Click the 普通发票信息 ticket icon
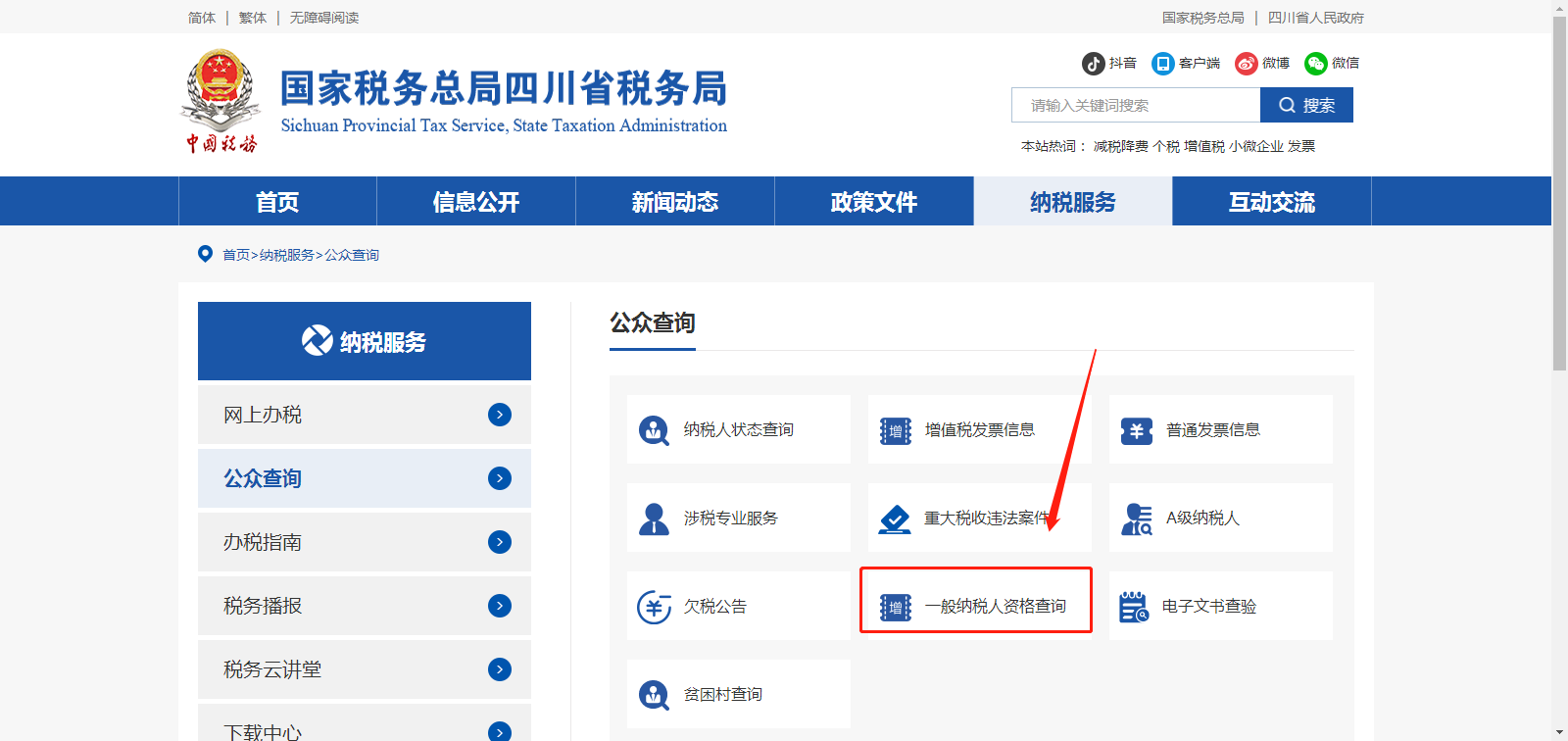 (1136, 430)
